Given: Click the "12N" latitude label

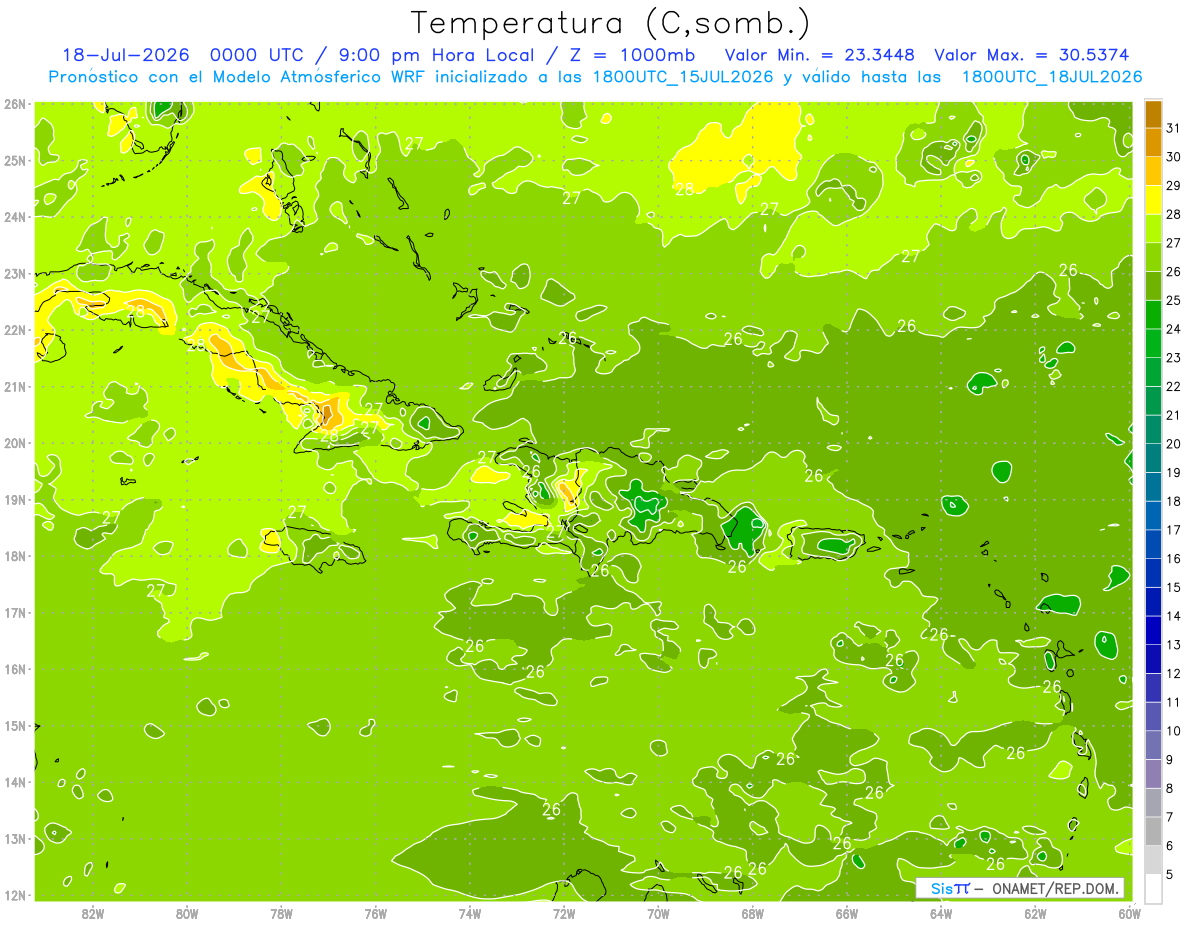Looking at the screenshot, I should click(15, 895).
